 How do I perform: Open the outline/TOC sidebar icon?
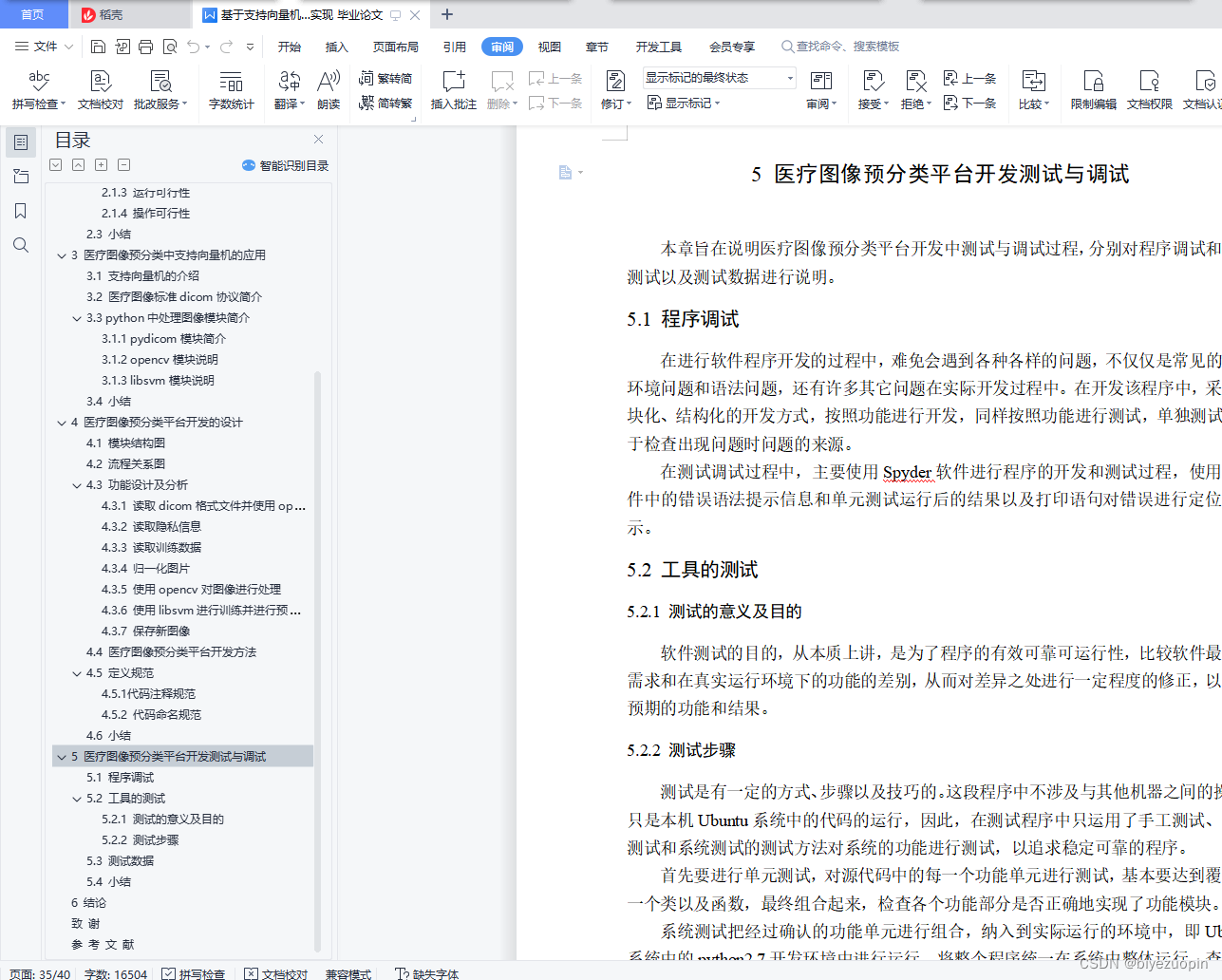coord(21,142)
